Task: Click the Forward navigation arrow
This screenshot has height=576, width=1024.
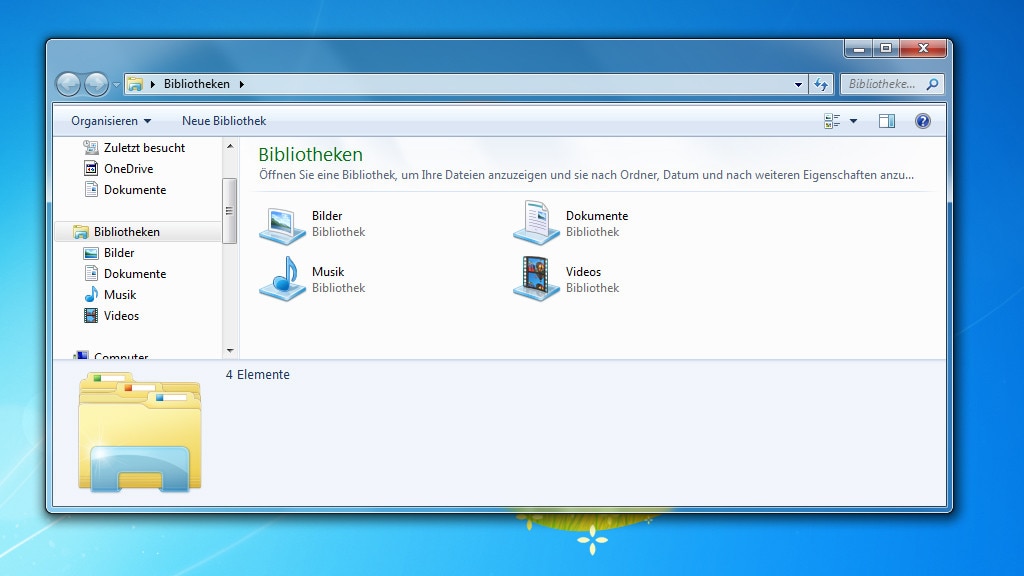Action: (x=96, y=84)
